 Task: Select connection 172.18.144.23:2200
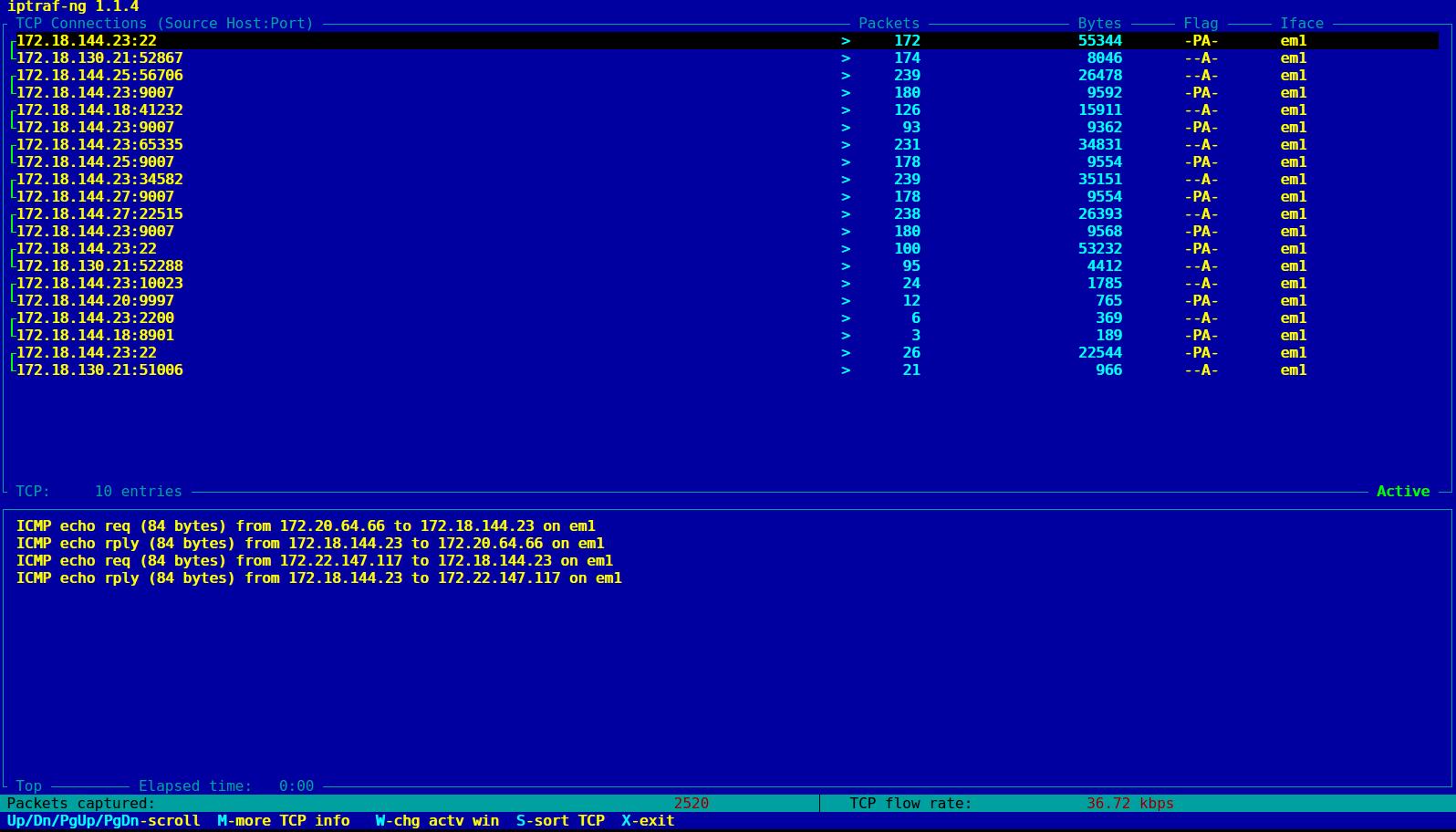click(727, 318)
